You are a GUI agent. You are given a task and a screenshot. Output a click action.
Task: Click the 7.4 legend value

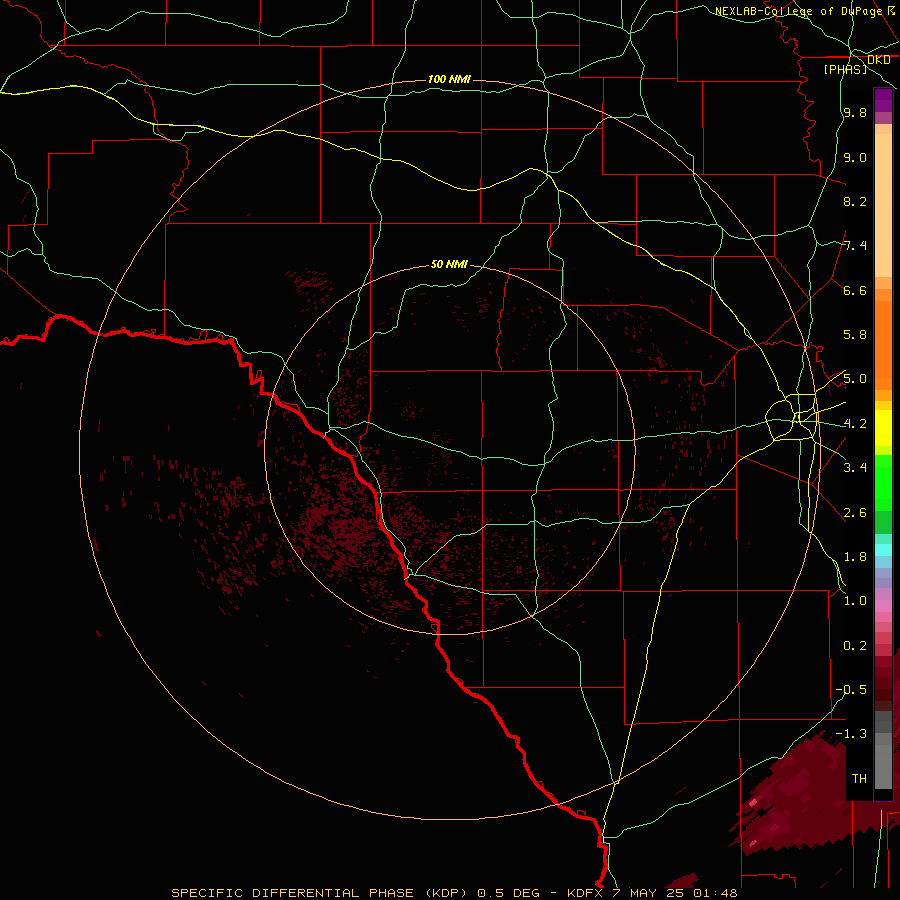pos(855,246)
